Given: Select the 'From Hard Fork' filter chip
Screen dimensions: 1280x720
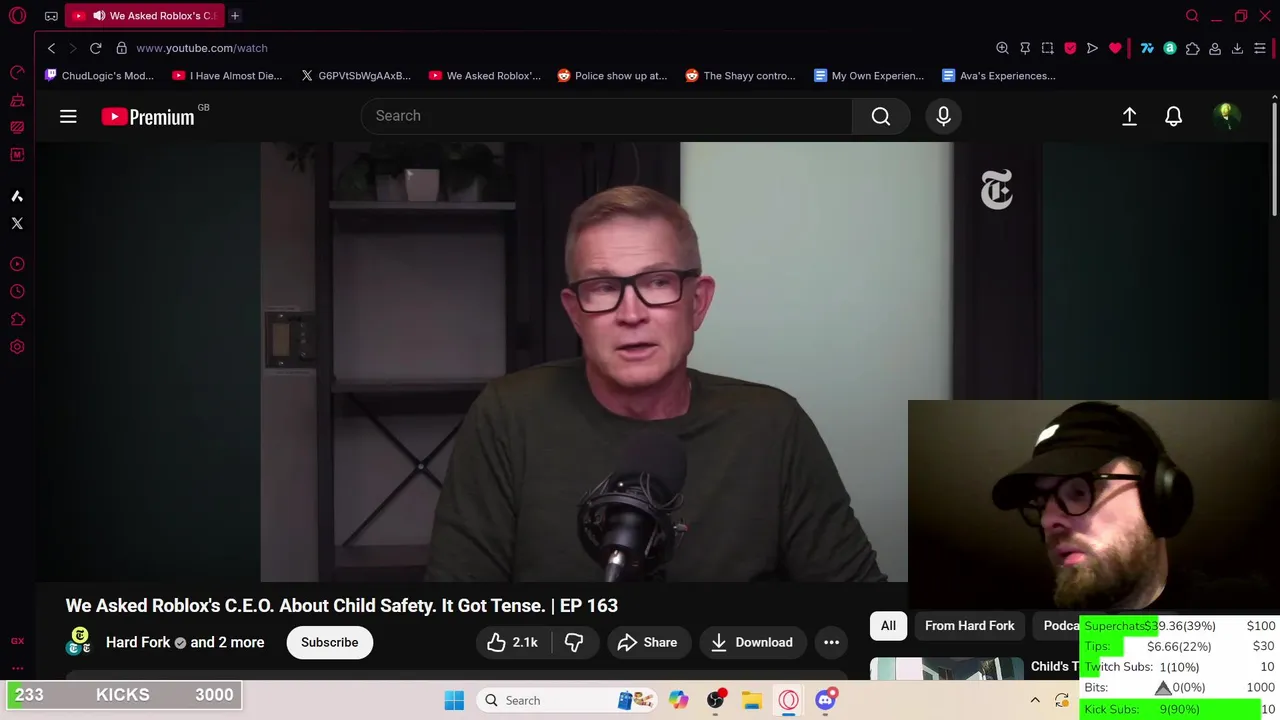Looking at the screenshot, I should tap(969, 625).
